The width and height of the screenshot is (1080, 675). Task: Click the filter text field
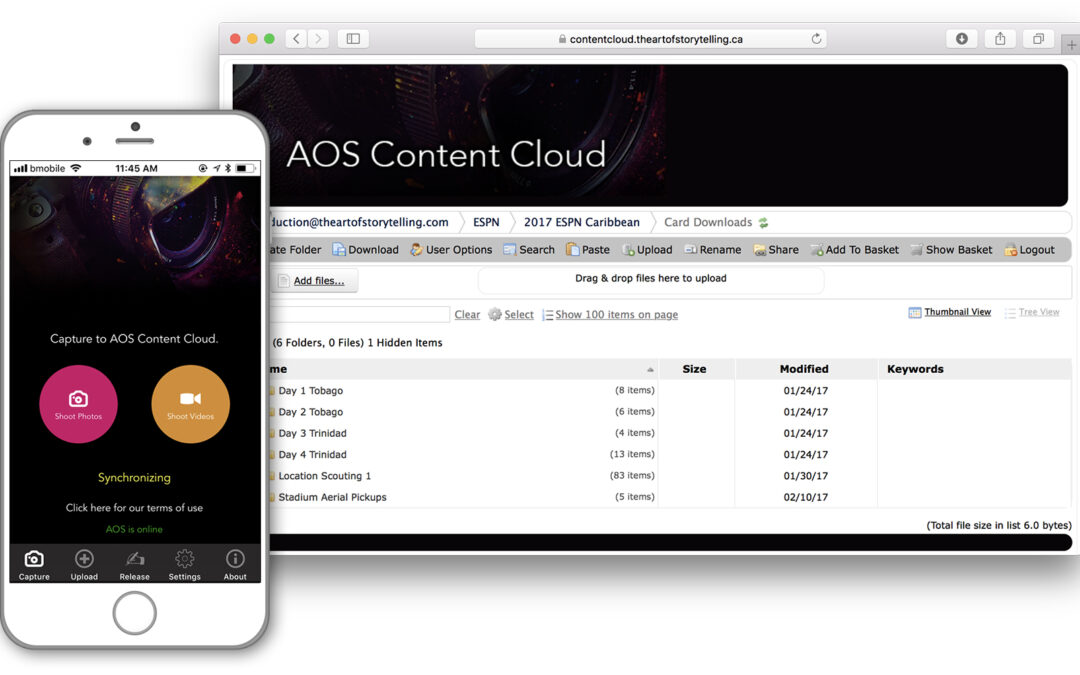(360, 314)
